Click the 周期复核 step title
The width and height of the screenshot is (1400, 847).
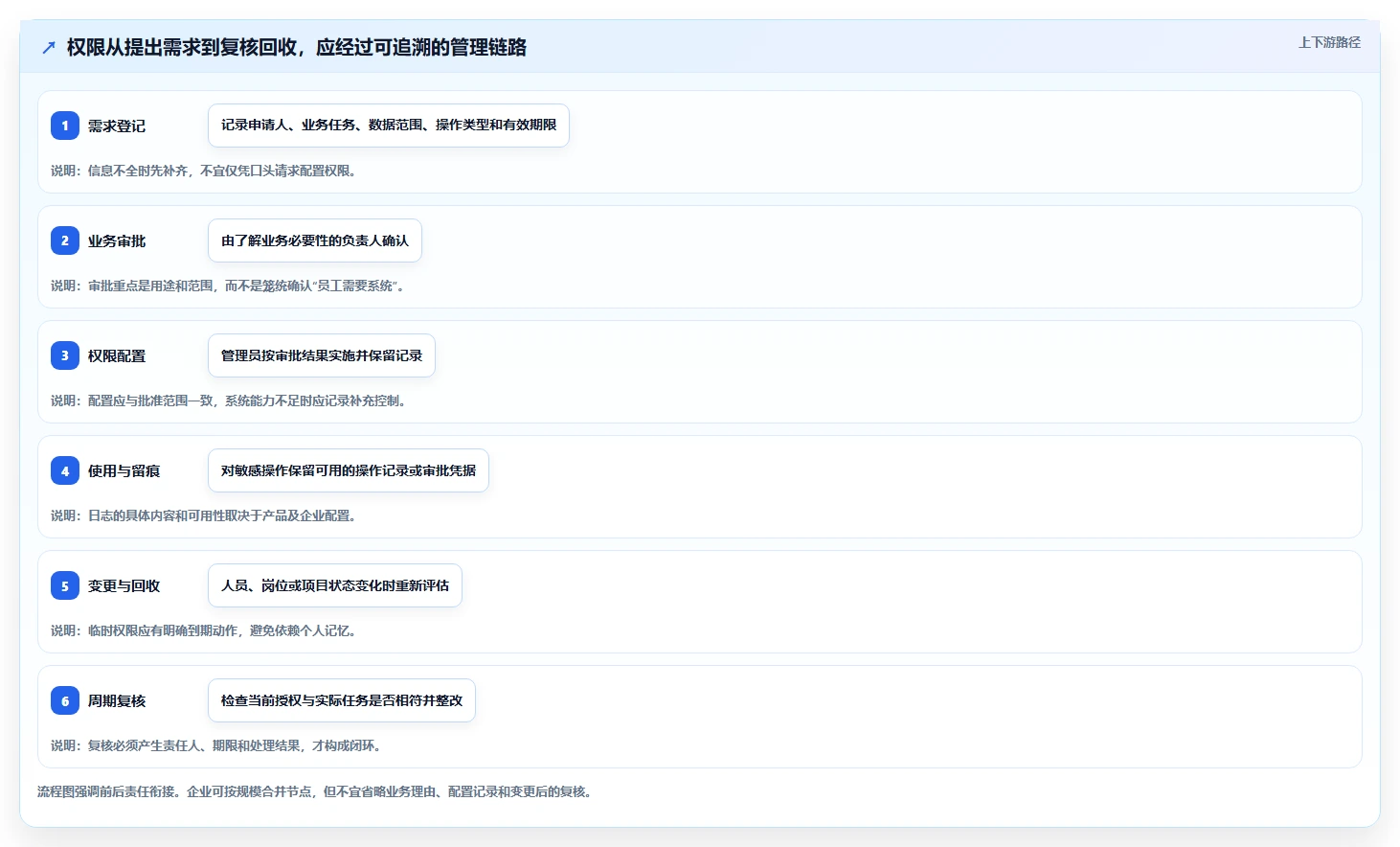click(x=117, y=700)
